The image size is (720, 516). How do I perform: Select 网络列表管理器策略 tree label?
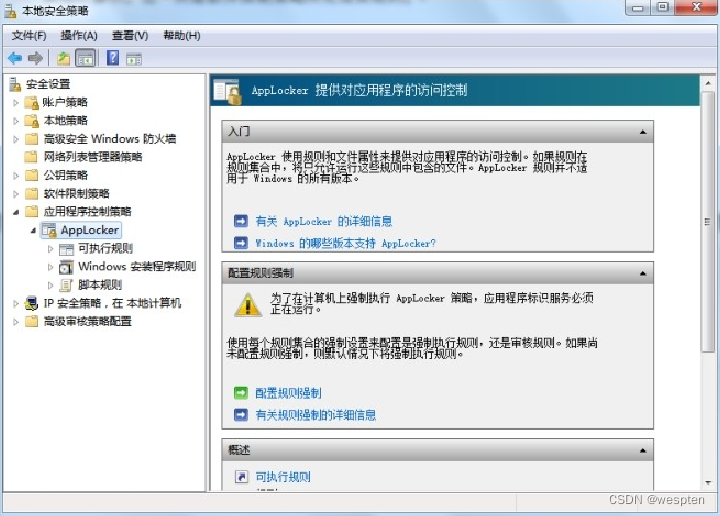pos(93,157)
